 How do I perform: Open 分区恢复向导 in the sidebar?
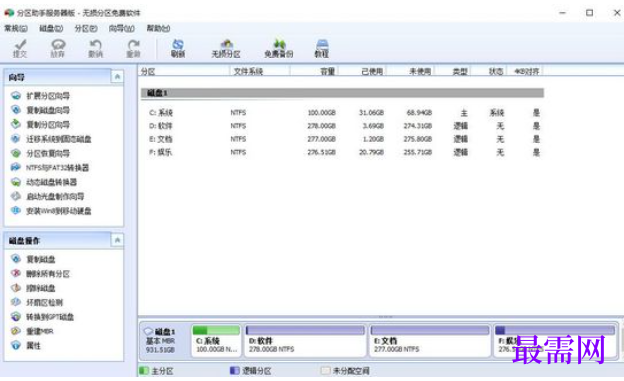[41, 153]
